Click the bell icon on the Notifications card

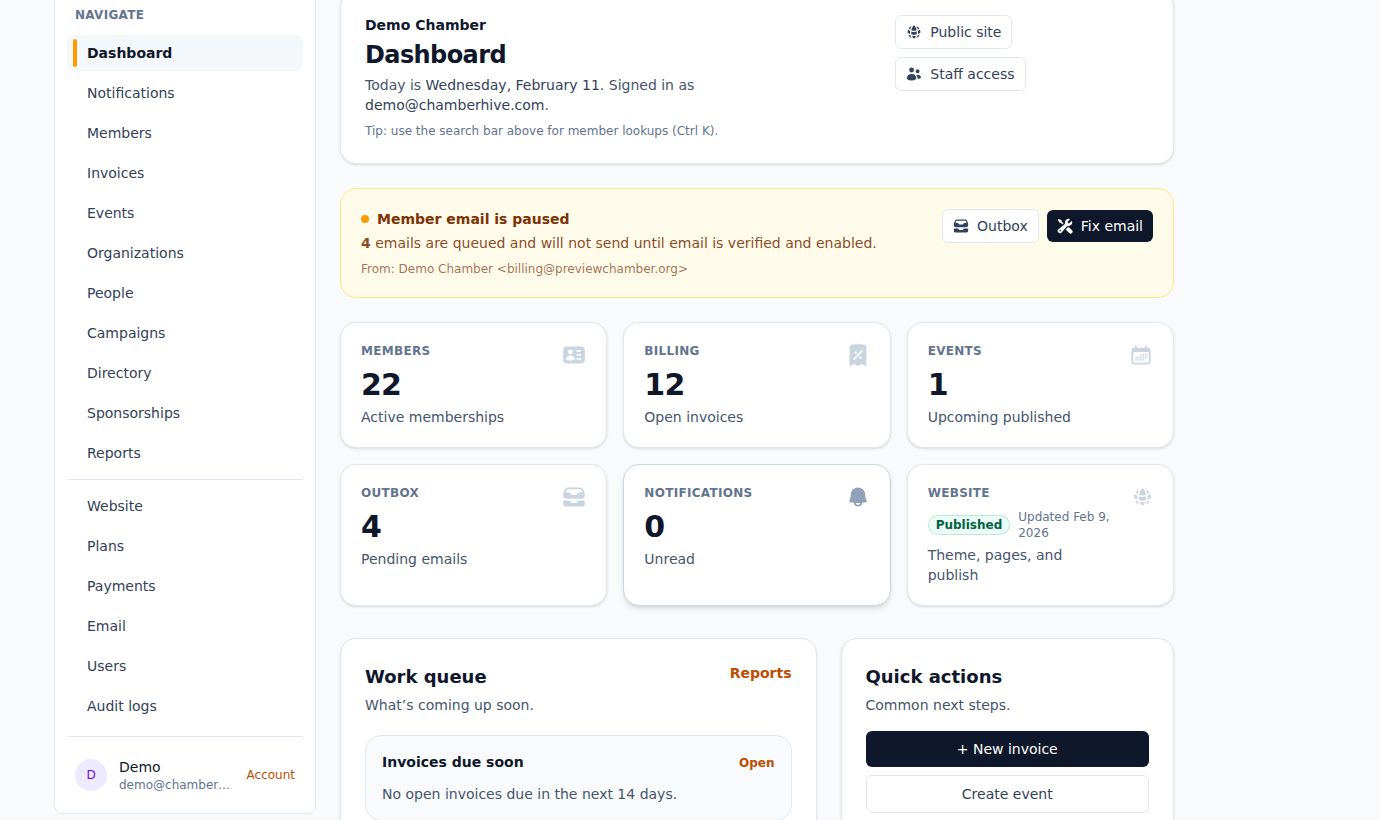(857, 496)
